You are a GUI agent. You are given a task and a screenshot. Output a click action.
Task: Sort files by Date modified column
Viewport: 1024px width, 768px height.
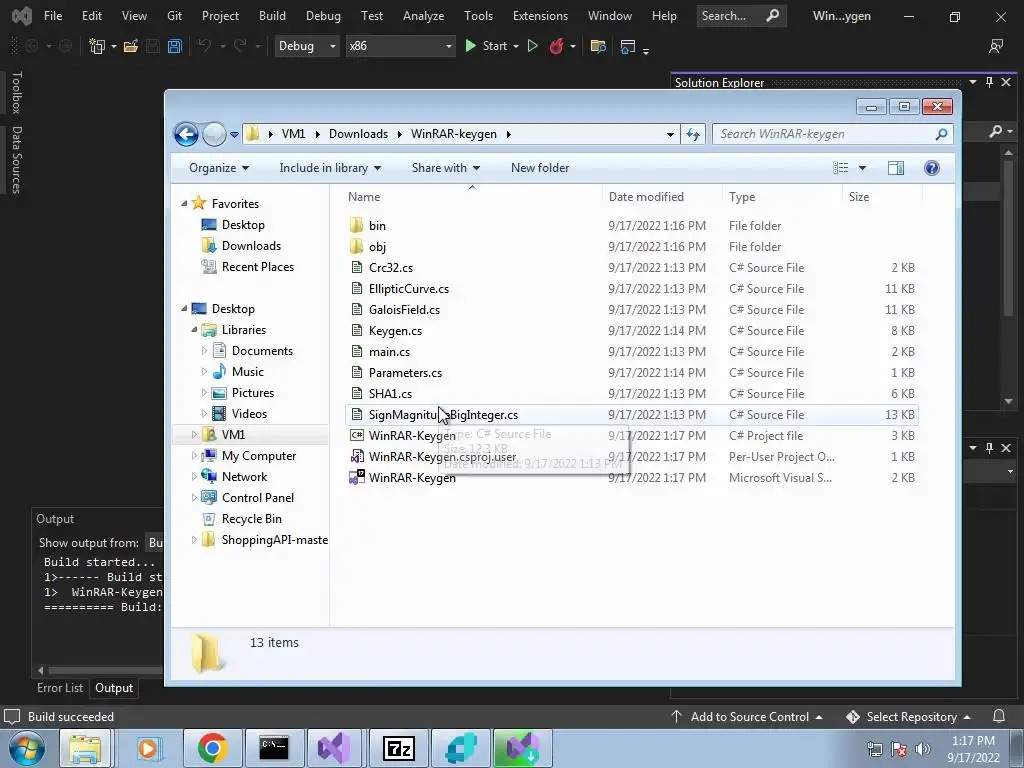click(x=660, y=197)
